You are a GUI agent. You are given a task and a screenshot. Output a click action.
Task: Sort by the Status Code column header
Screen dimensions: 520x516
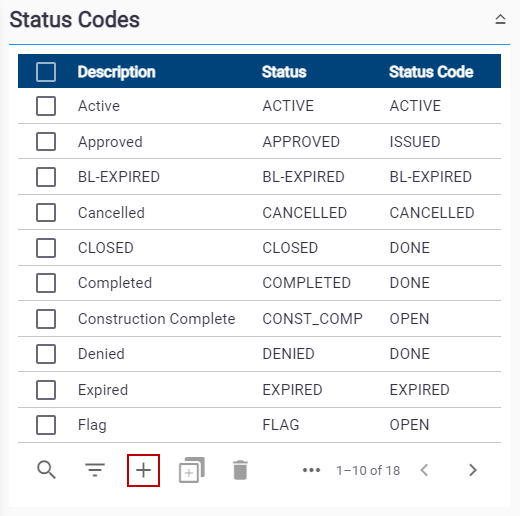click(x=431, y=72)
